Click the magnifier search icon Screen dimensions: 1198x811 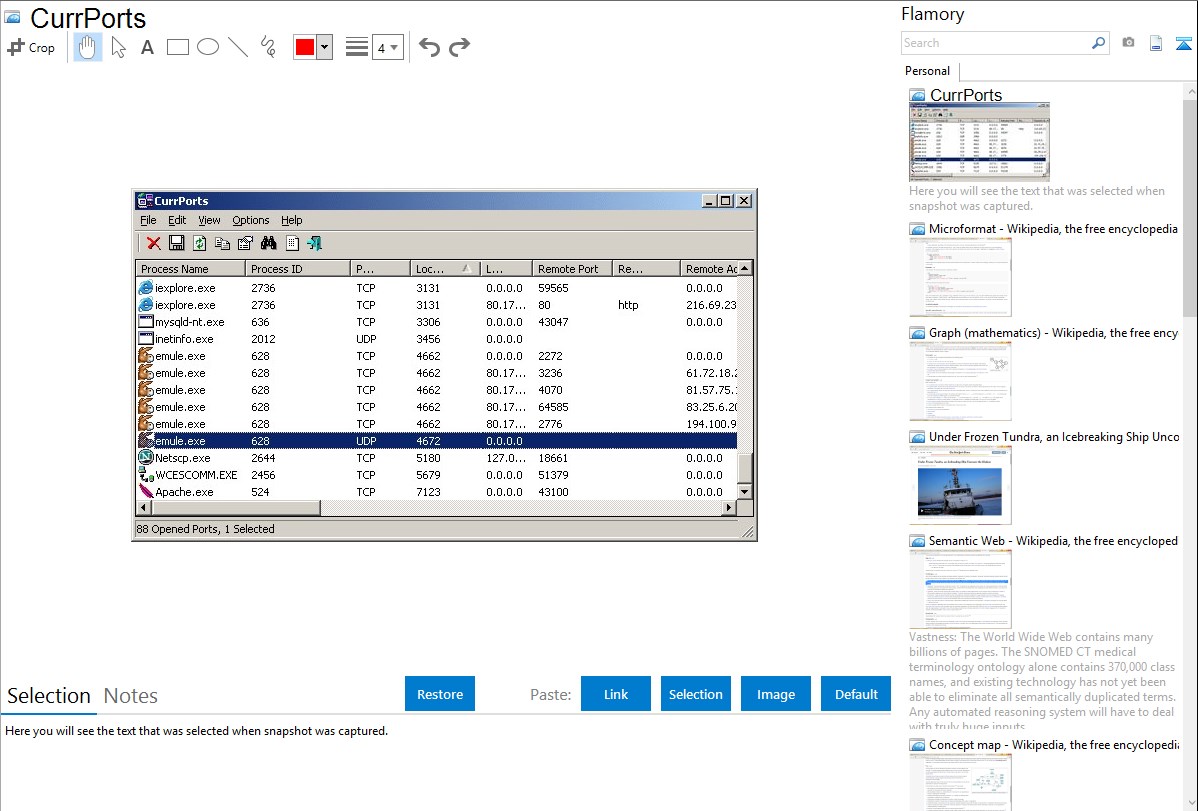click(1099, 43)
